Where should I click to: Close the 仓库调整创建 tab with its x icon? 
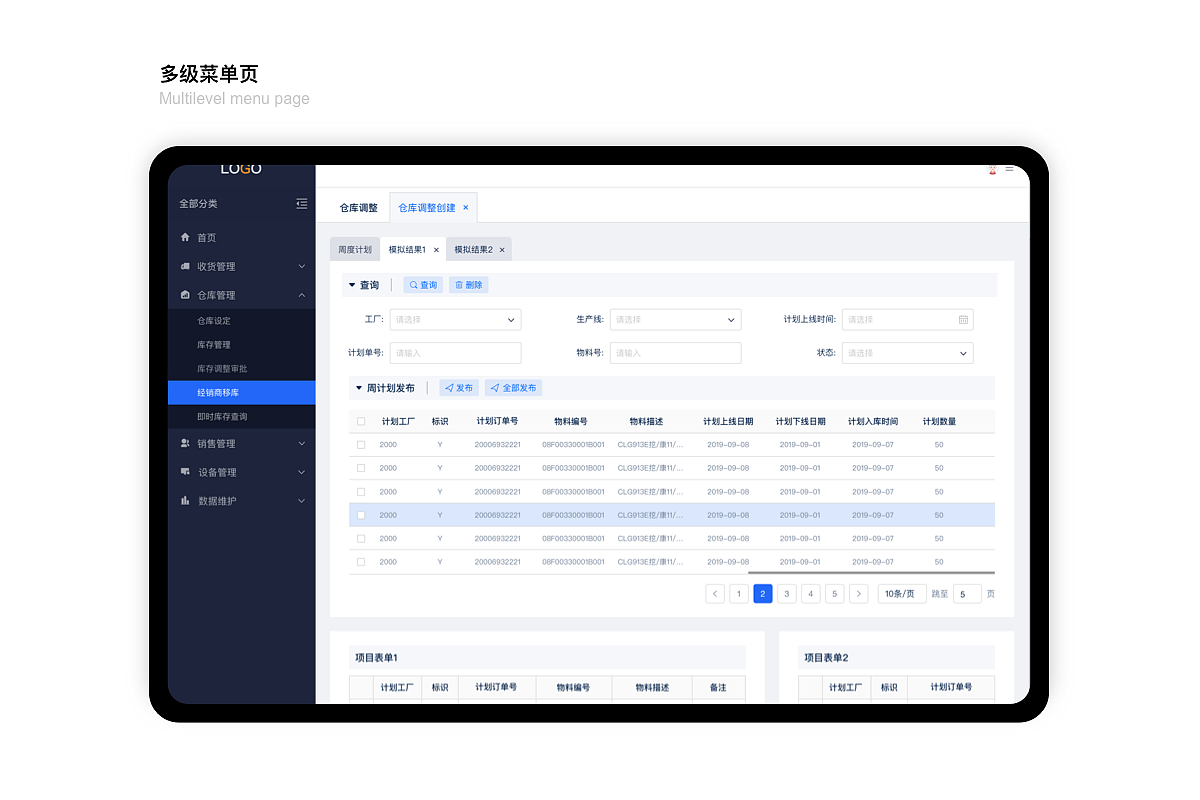click(x=466, y=208)
